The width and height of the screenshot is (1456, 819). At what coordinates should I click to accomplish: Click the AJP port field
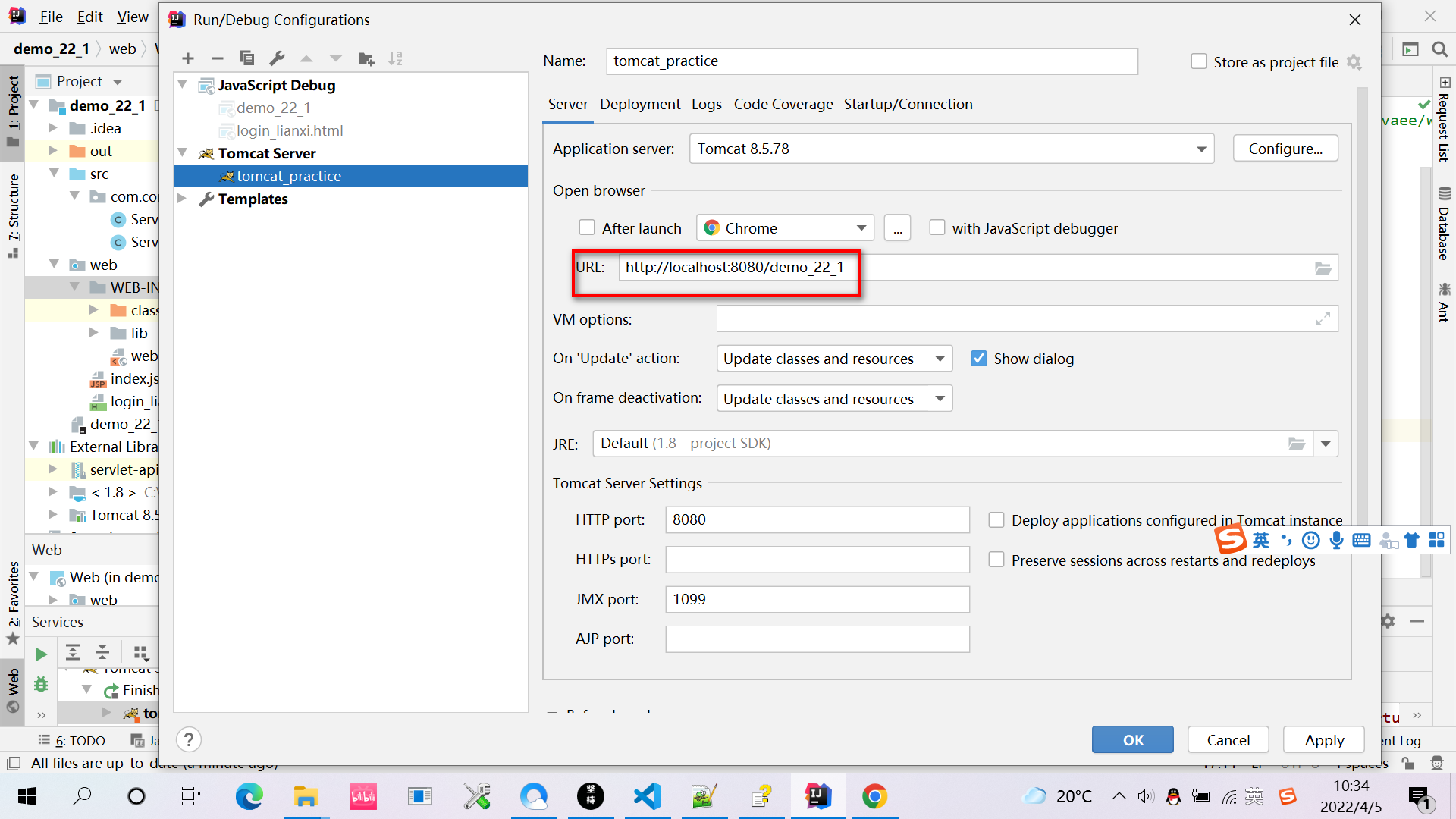pyautogui.click(x=817, y=639)
